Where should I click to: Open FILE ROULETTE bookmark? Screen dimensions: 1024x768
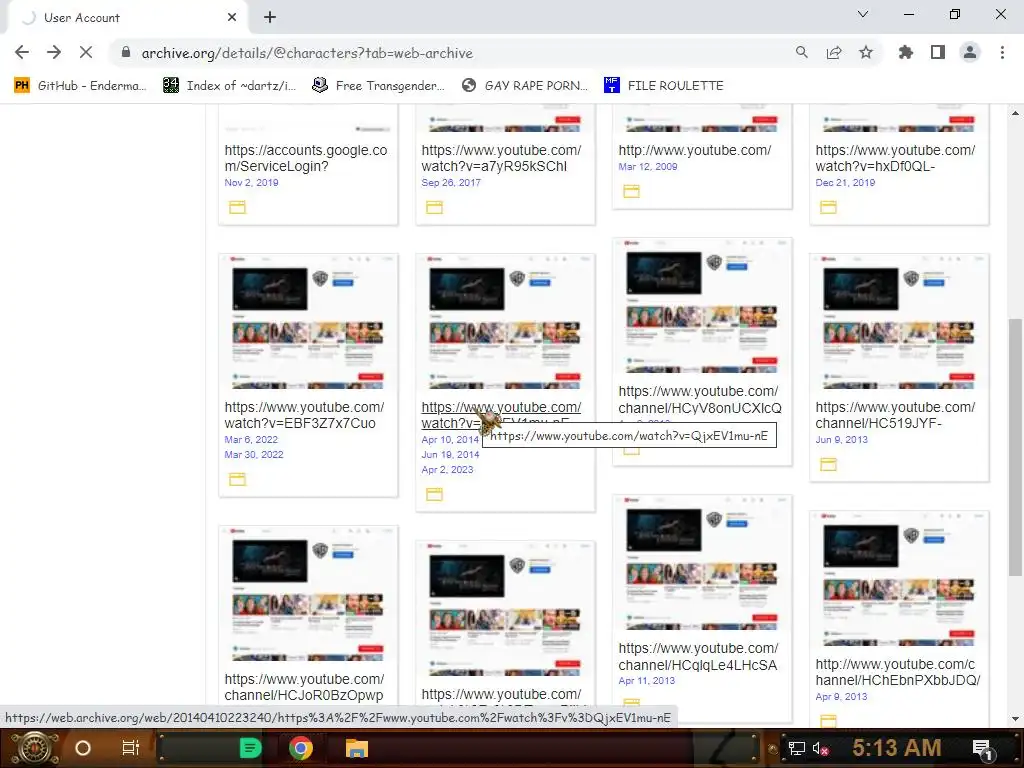click(664, 86)
